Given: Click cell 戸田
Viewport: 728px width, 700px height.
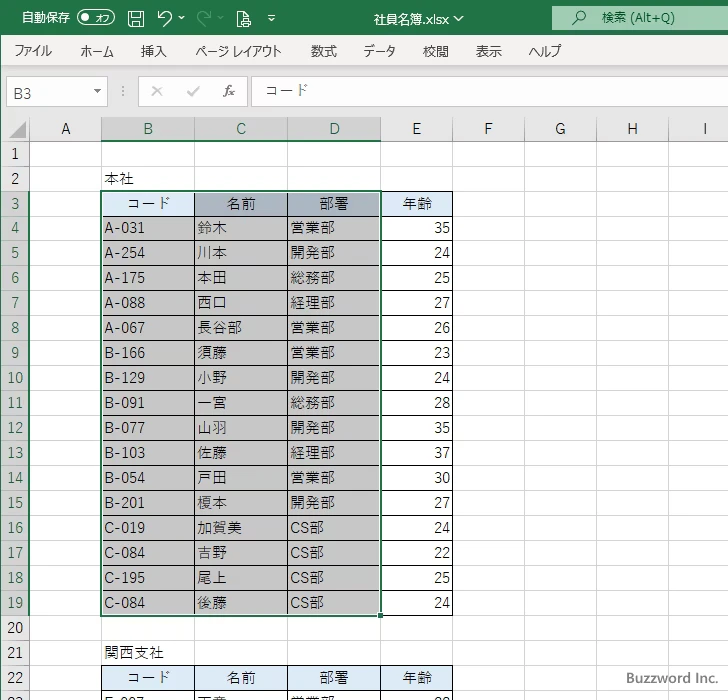Looking at the screenshot, I should point(241,478).
